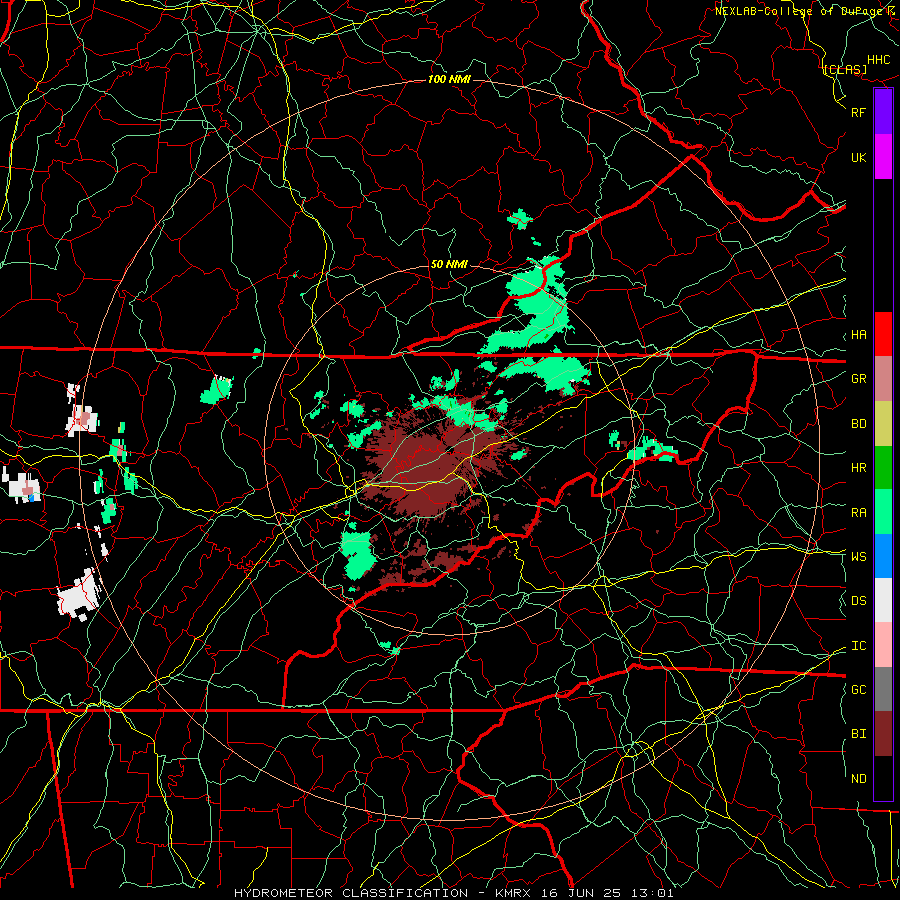Screen dimensions: 900x900
Task: Click the BI brown legend swatch
Action: coord(883,734)
